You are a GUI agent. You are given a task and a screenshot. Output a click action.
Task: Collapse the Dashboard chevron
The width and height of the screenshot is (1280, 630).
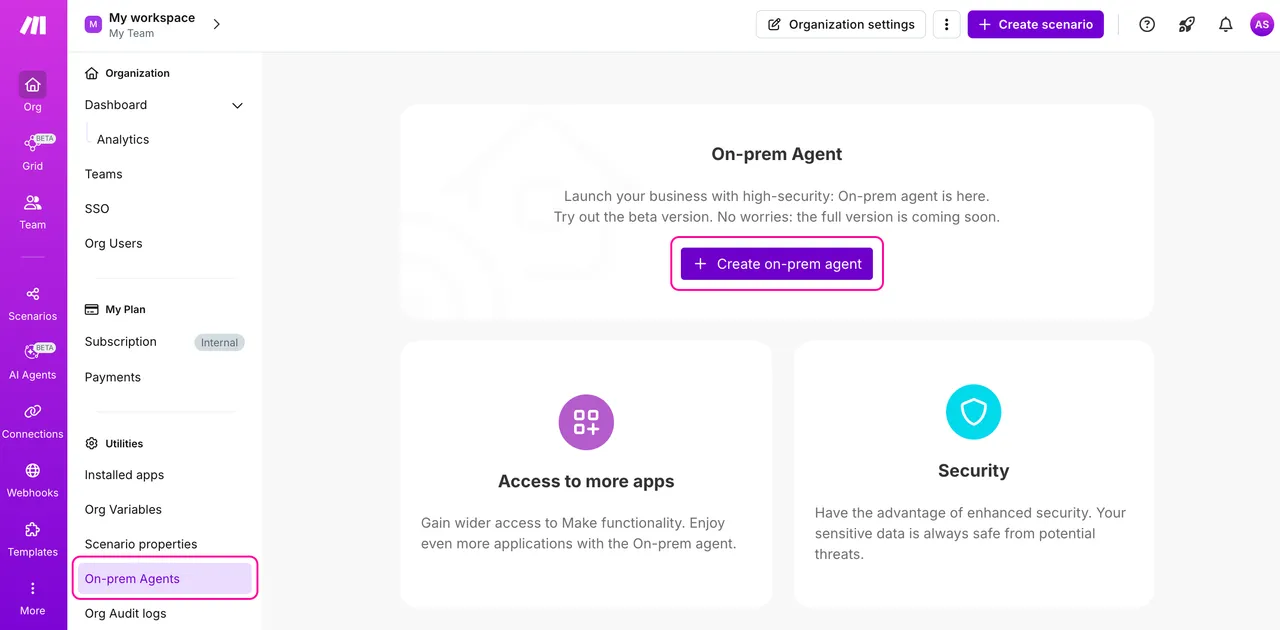click(237, 105)
